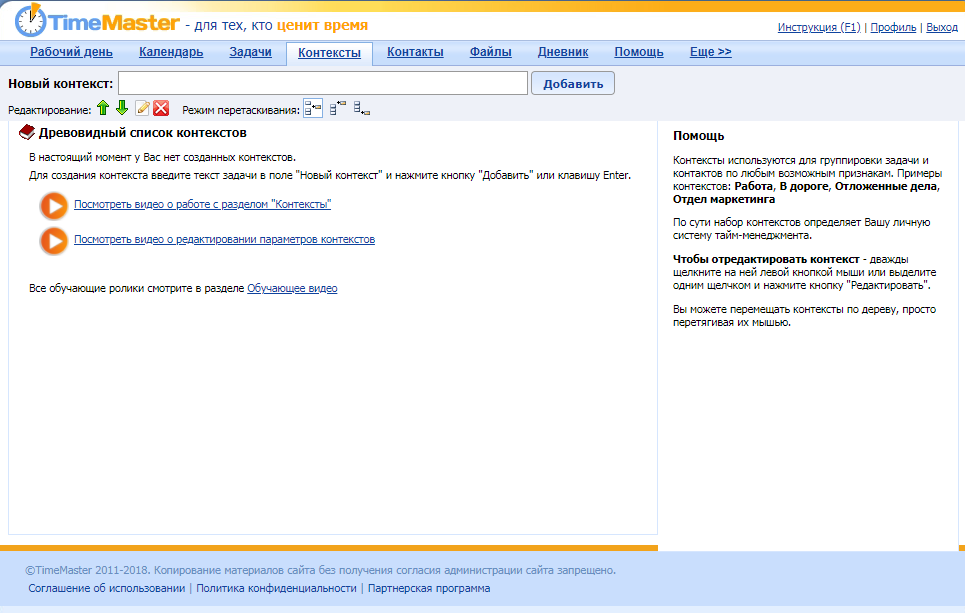
Task: Click the red X delete context icon
Action: click(161, 108)
